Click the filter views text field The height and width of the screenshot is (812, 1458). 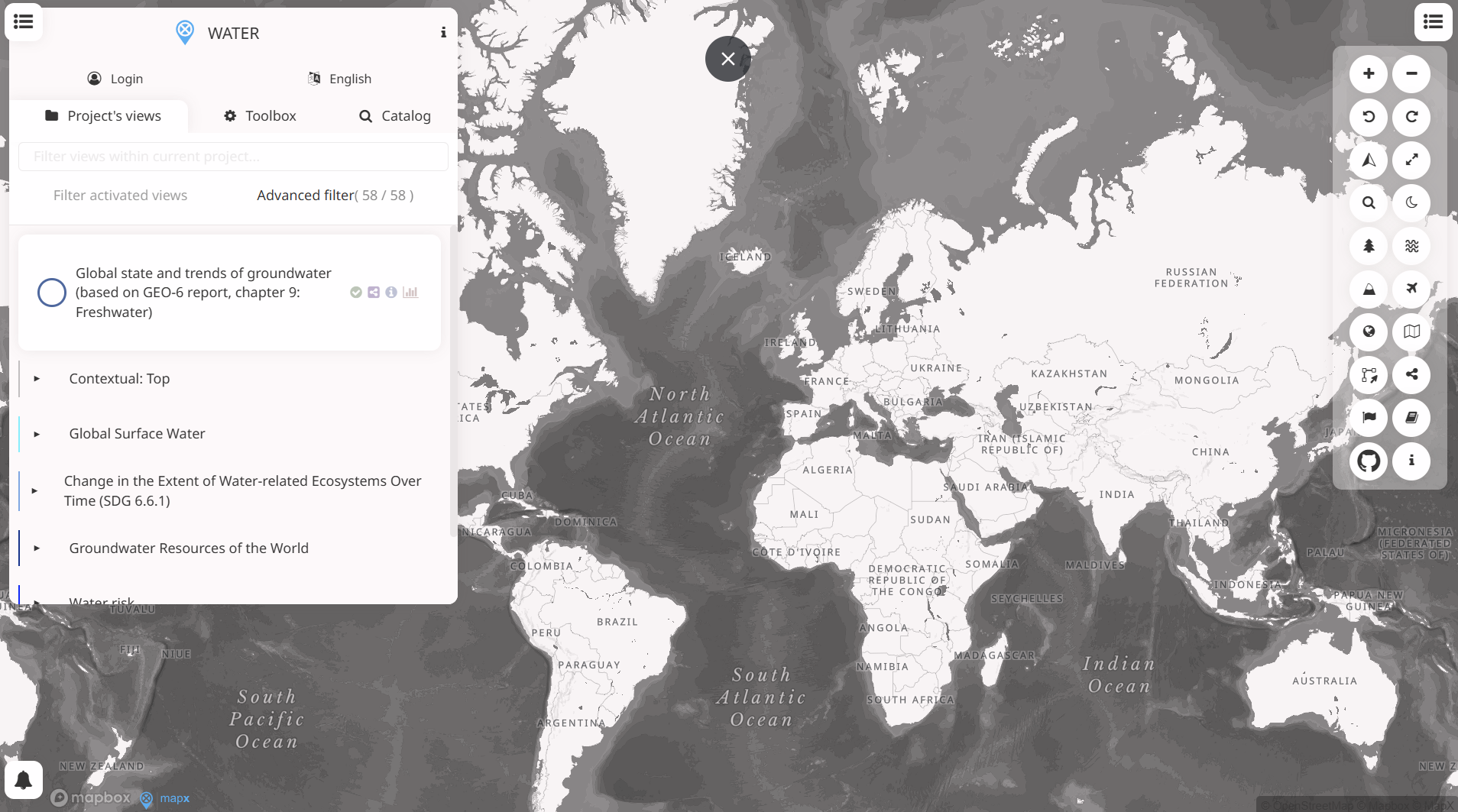(233, 157)
